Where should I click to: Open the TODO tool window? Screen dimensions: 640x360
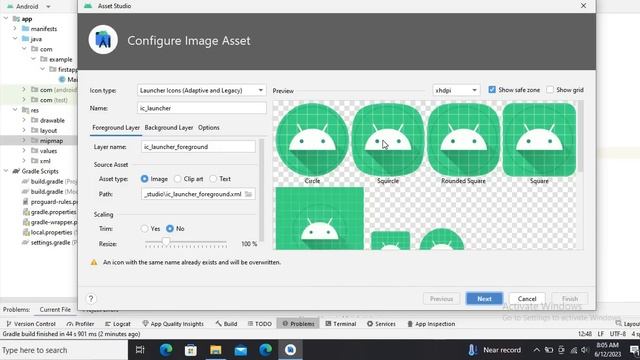(x=260, y=324)
